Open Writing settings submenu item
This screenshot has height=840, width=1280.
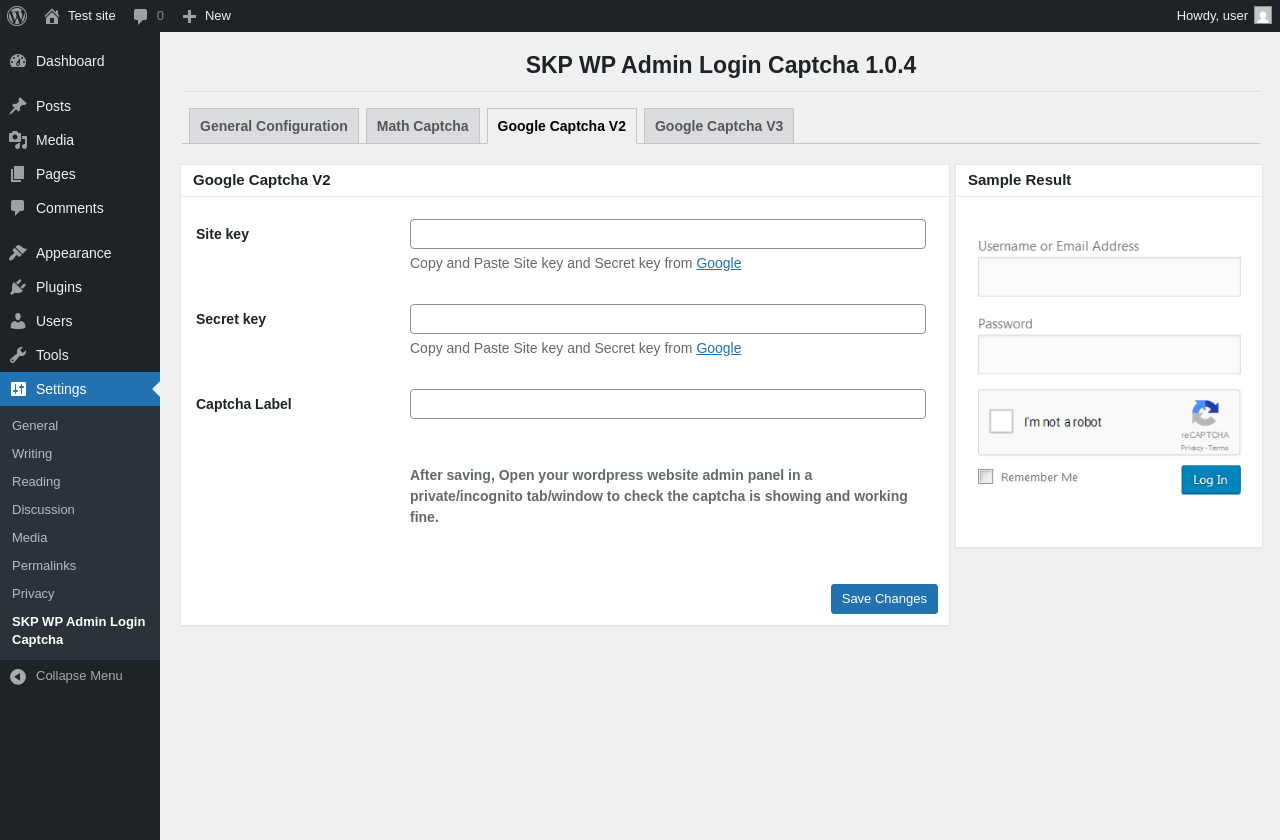(32, 454)
